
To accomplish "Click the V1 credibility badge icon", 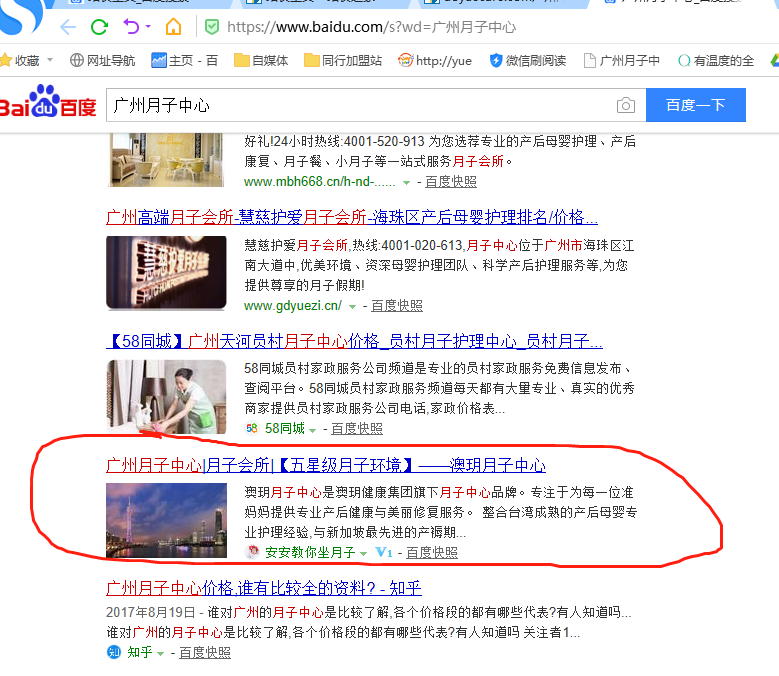I will click(x=384, y=552).
